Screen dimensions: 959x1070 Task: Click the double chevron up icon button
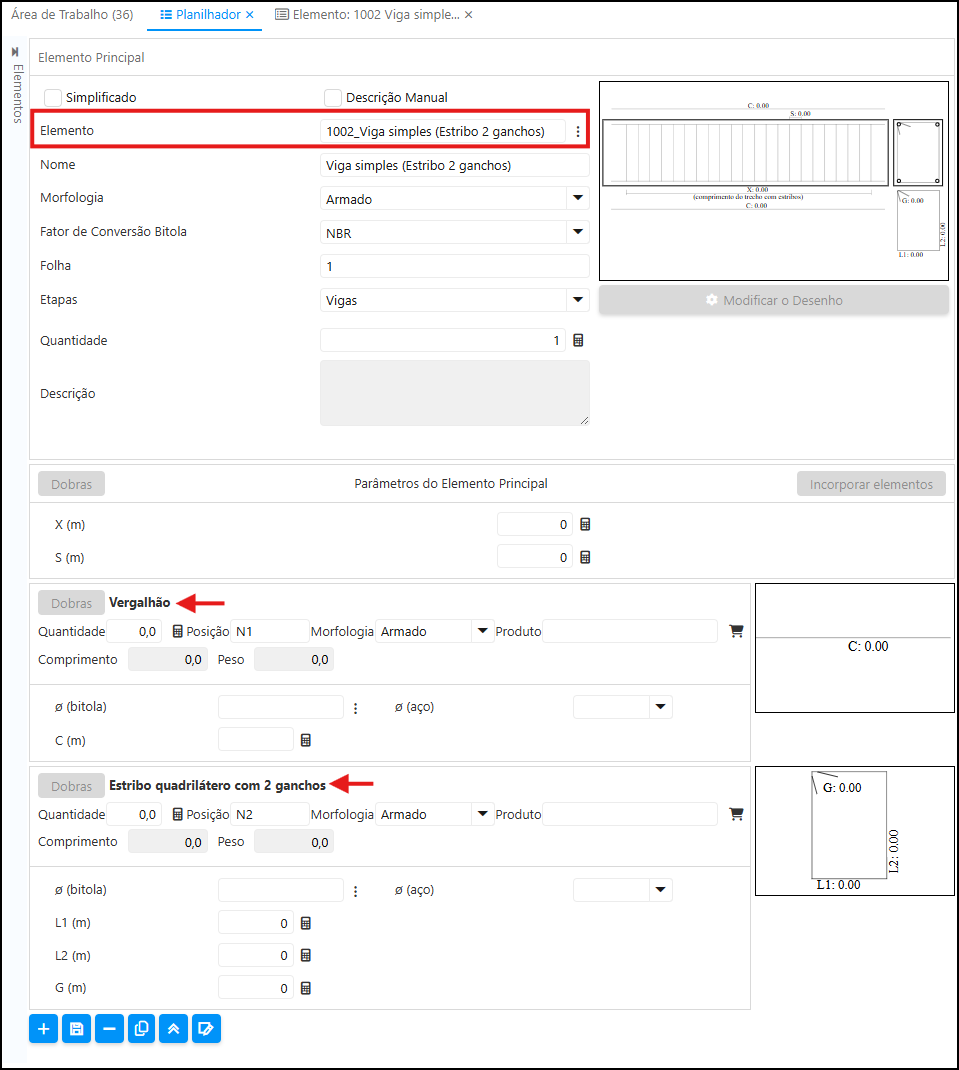(174, 1028)
